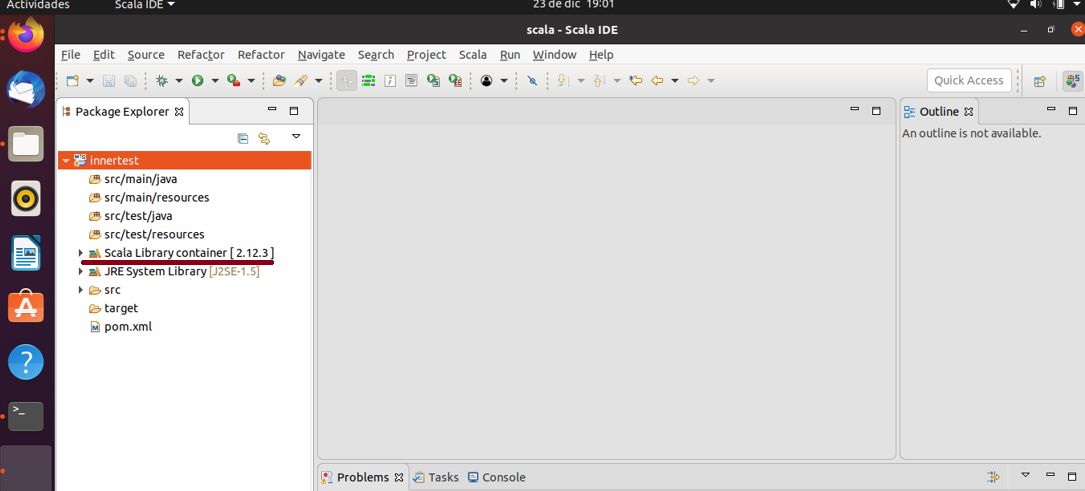Click the Quick Access field

(x=969, y=80)
